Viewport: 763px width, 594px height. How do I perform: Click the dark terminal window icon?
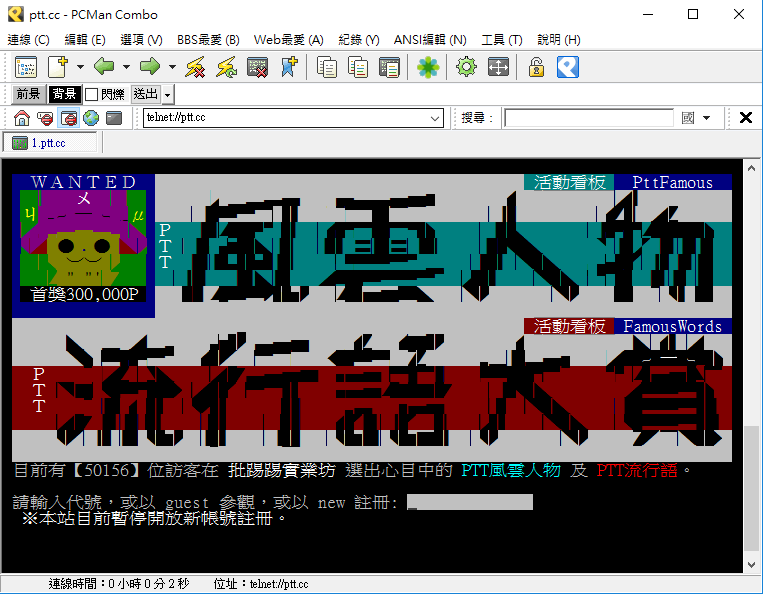tap(114, 118)
